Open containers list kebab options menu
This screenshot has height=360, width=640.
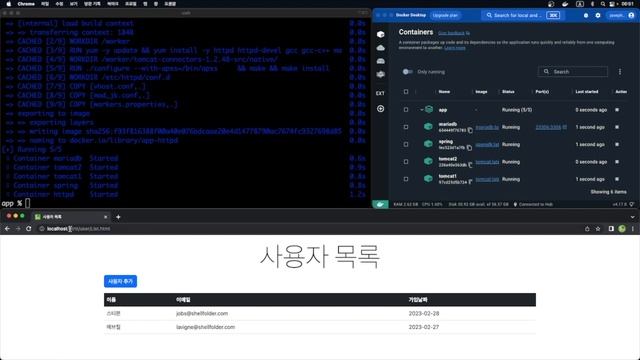click(620, 72)
